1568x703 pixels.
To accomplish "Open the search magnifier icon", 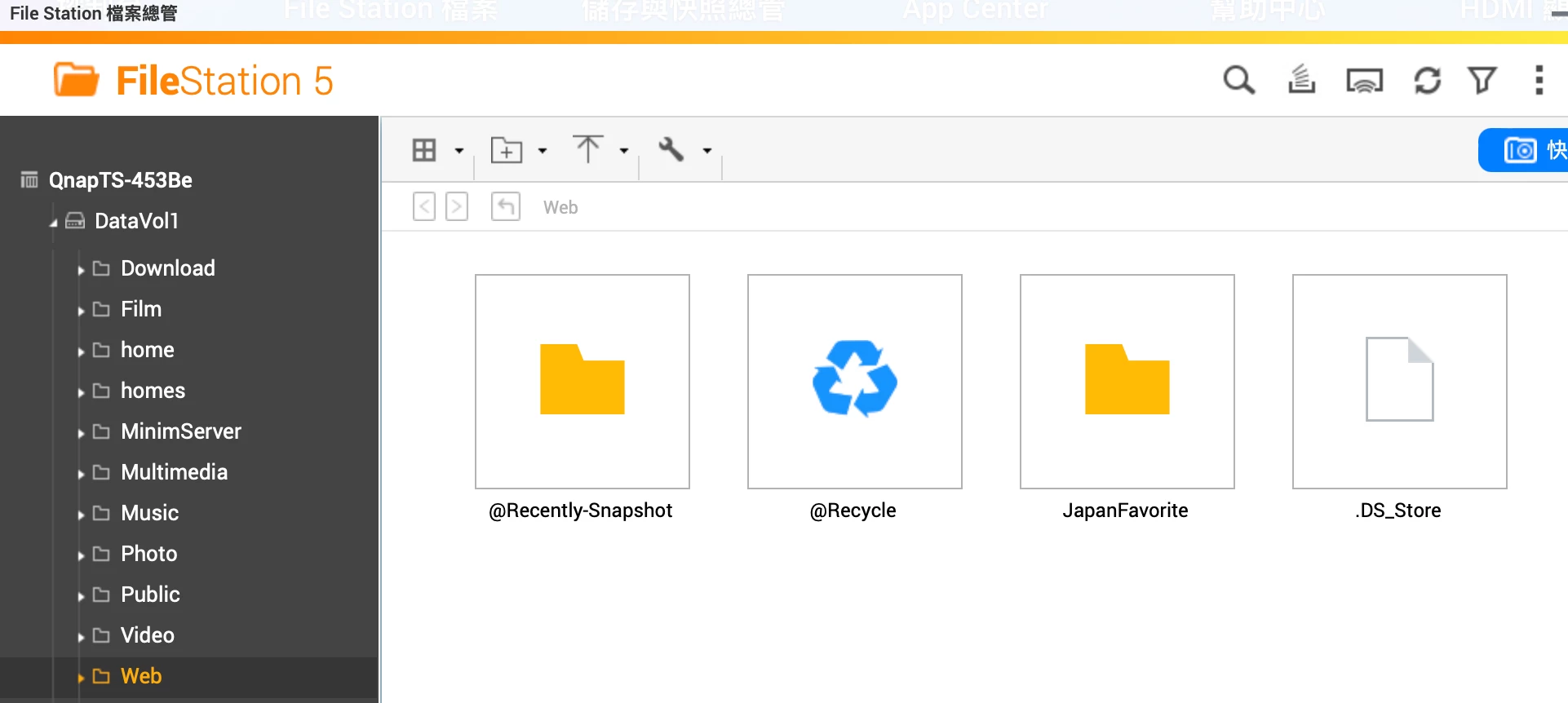I will 1238,80.
